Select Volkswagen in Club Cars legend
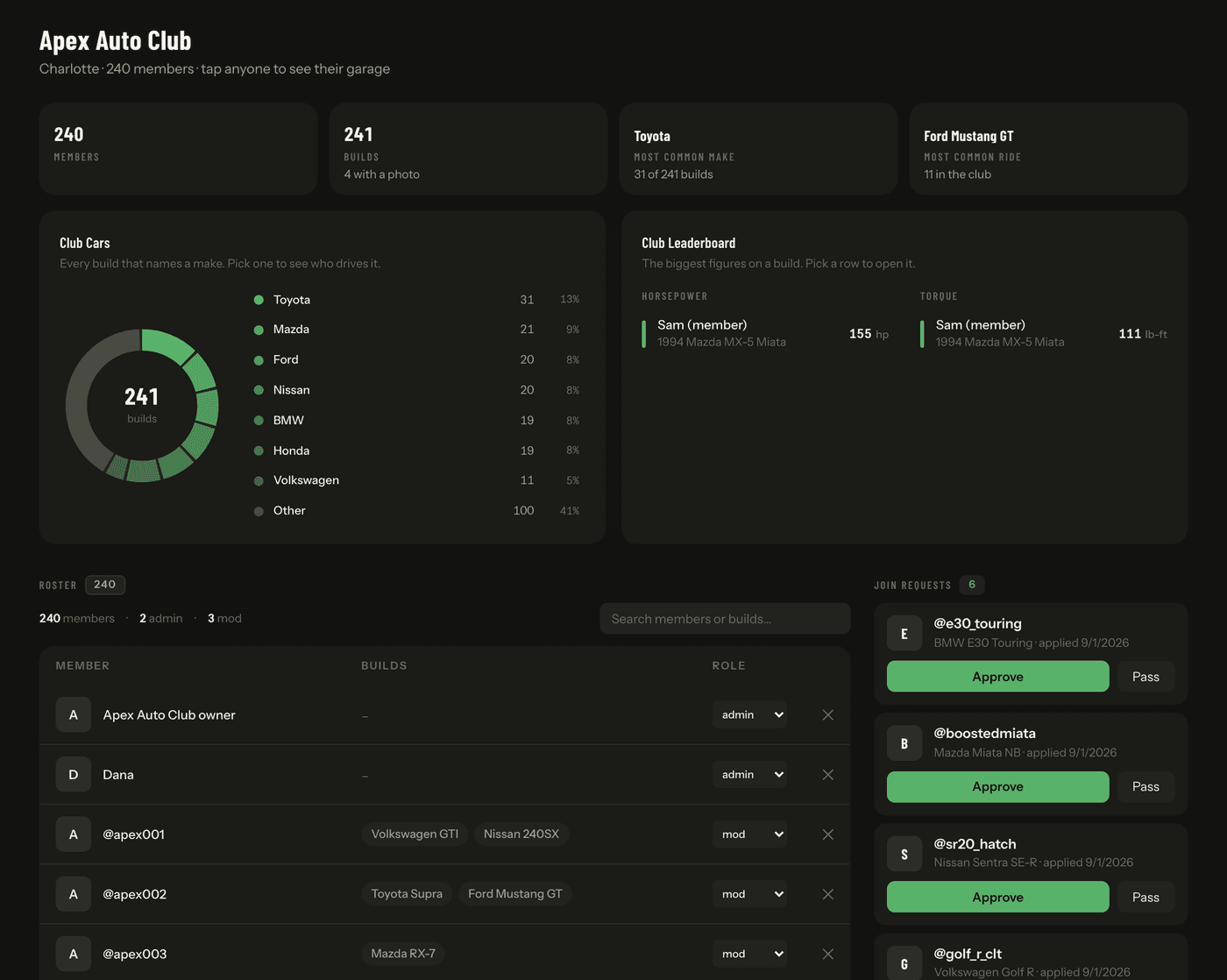The image size is (1227, 980). pos(416,479)
